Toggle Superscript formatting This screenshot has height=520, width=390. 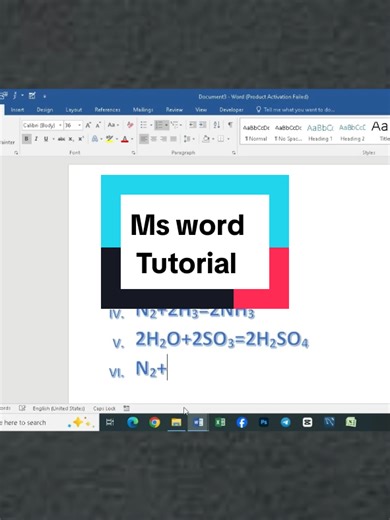[x=81, y=139]
